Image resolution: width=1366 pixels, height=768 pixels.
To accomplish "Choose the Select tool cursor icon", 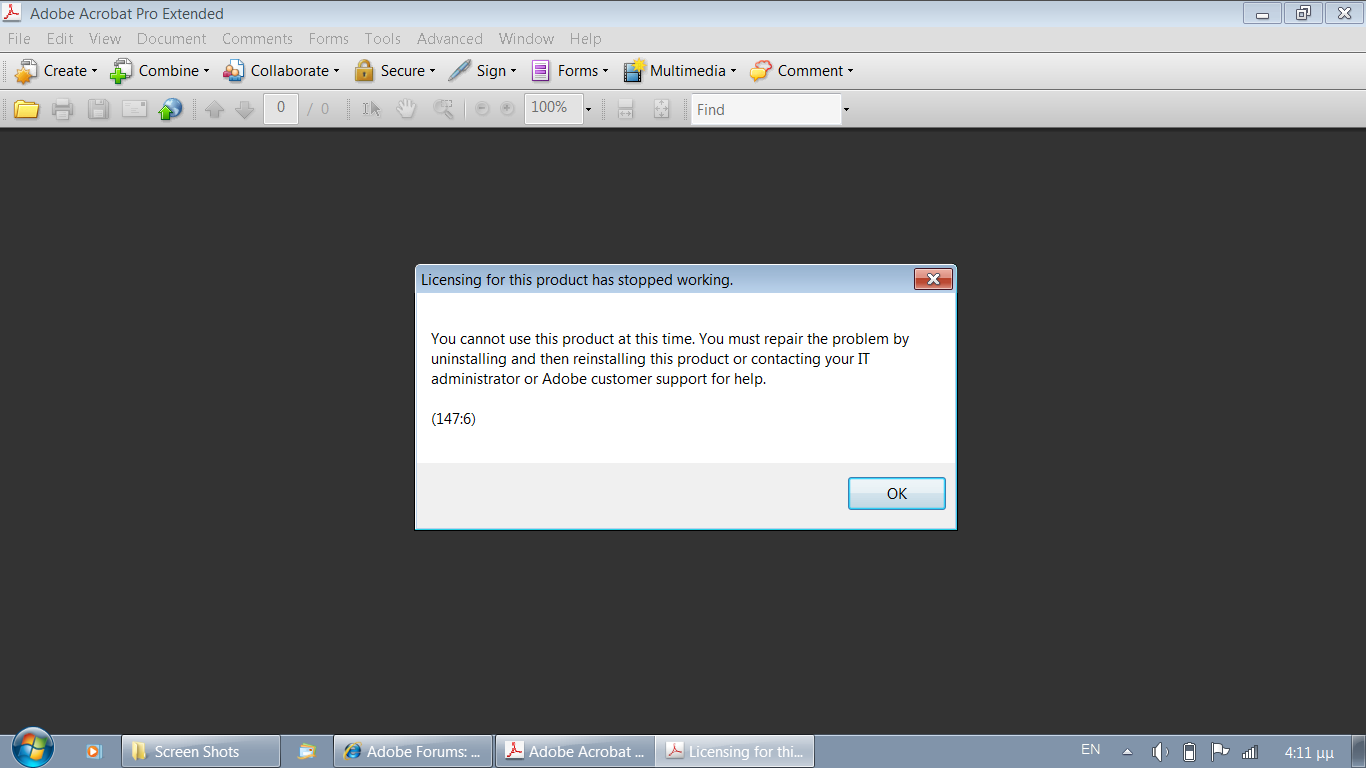I will pos(372,109).
